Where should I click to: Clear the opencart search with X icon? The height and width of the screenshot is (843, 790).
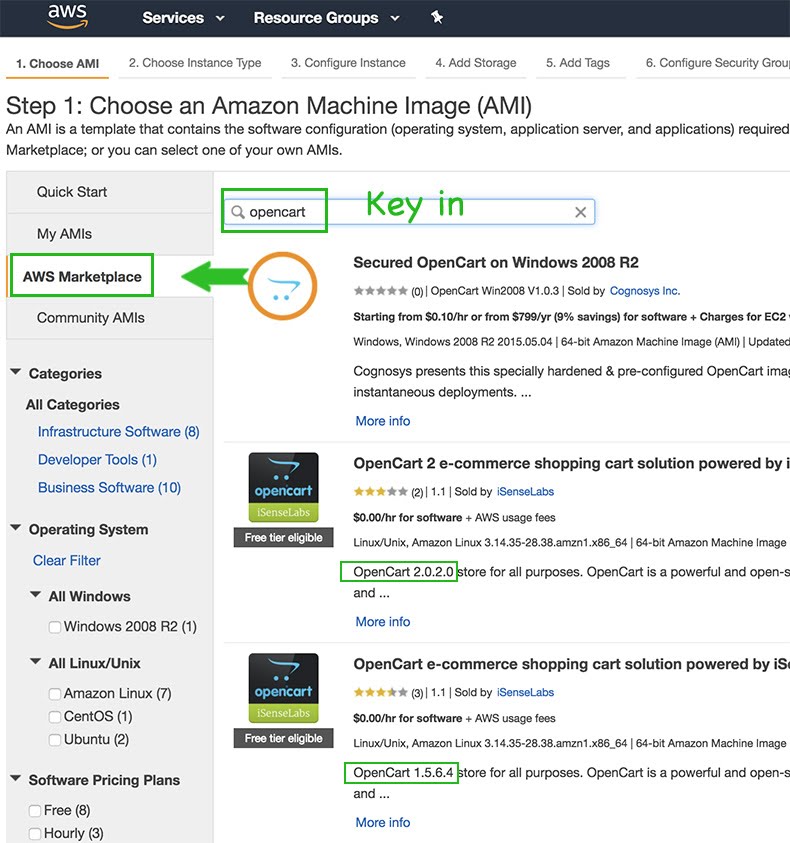pos(580,212)
